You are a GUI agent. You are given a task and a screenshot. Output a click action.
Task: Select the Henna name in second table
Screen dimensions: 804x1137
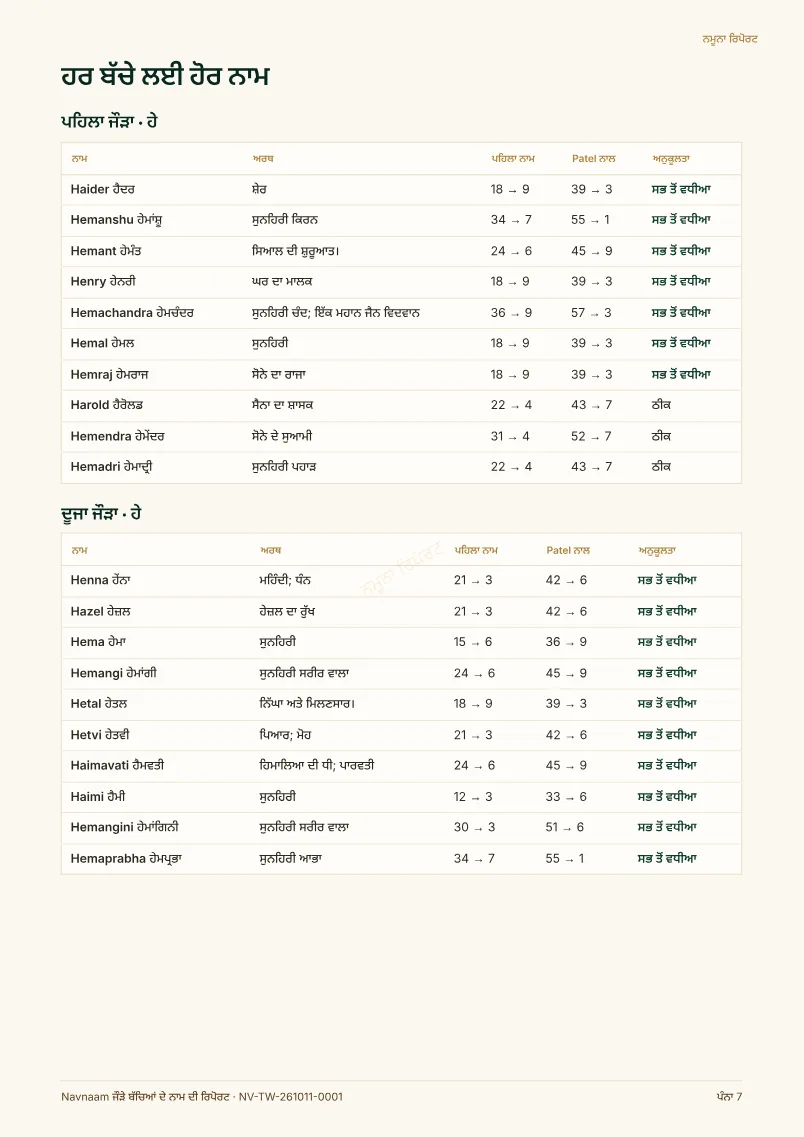pyautogui.click(x=100, y=580)
